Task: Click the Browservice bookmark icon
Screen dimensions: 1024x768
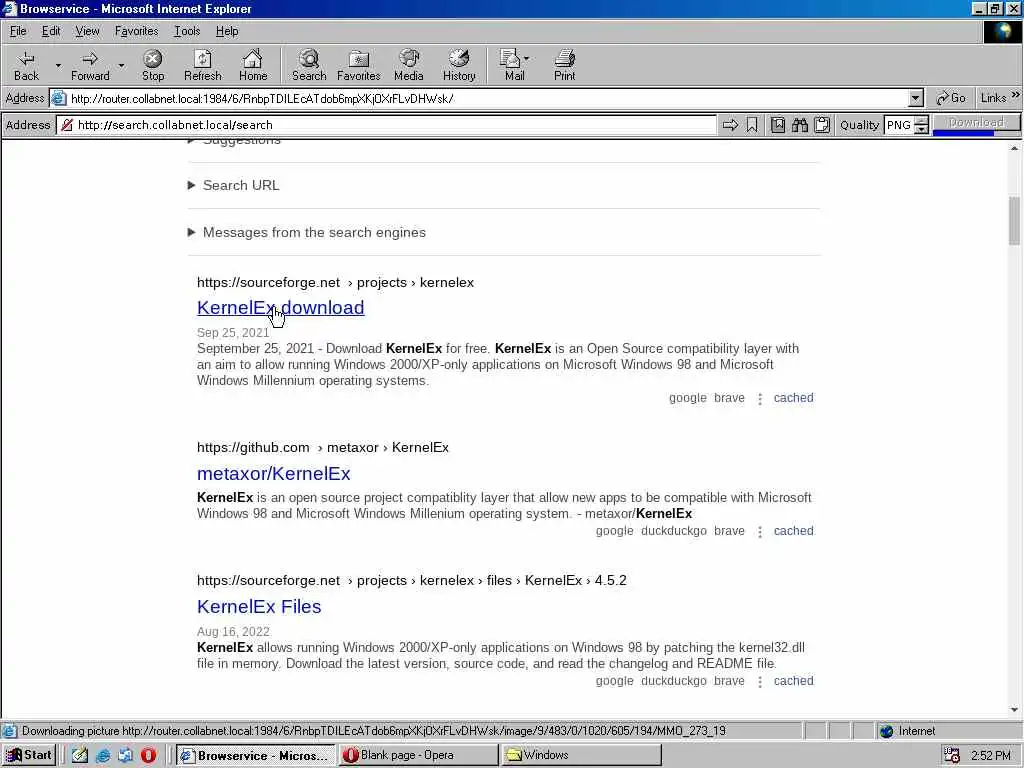Action: point(752,125)
